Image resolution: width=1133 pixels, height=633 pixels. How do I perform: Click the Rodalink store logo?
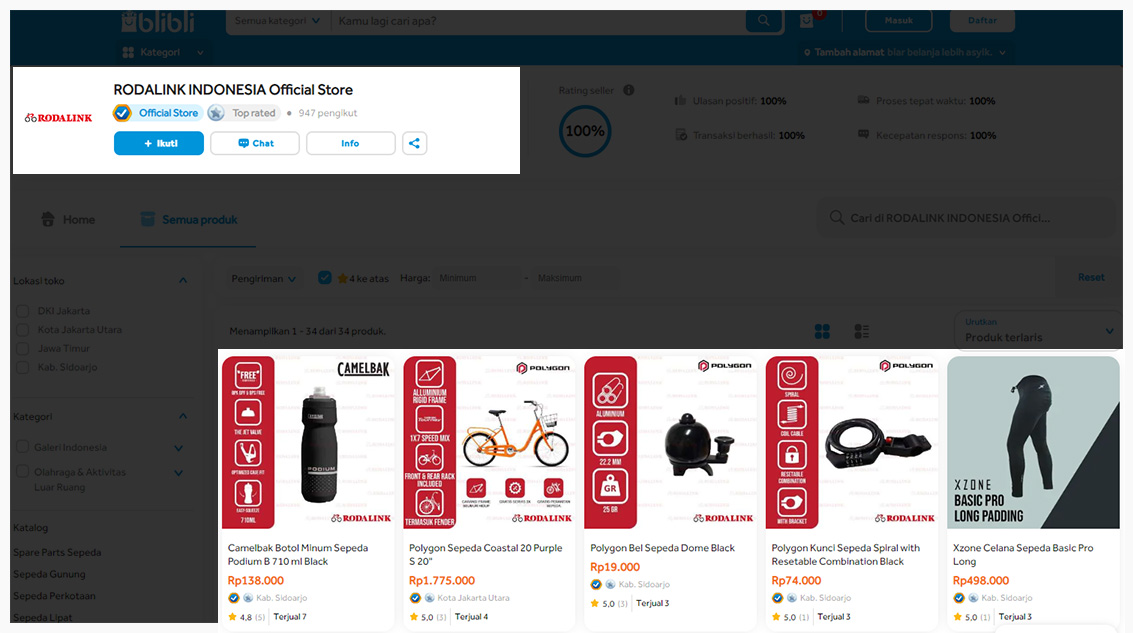tap(59, 118)
